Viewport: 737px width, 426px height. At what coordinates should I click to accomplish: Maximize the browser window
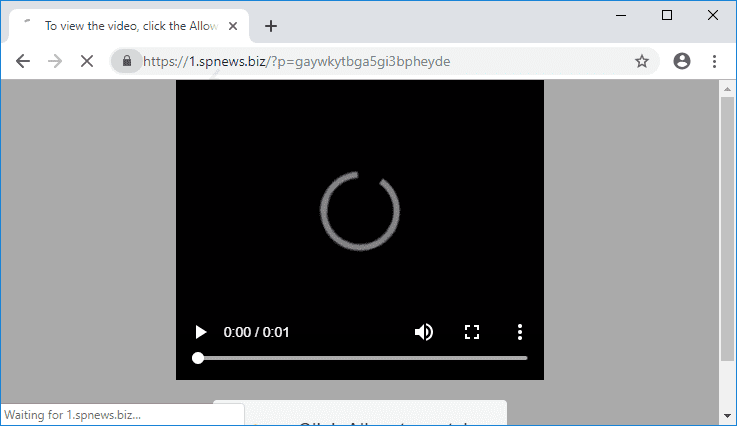(667, 15)
